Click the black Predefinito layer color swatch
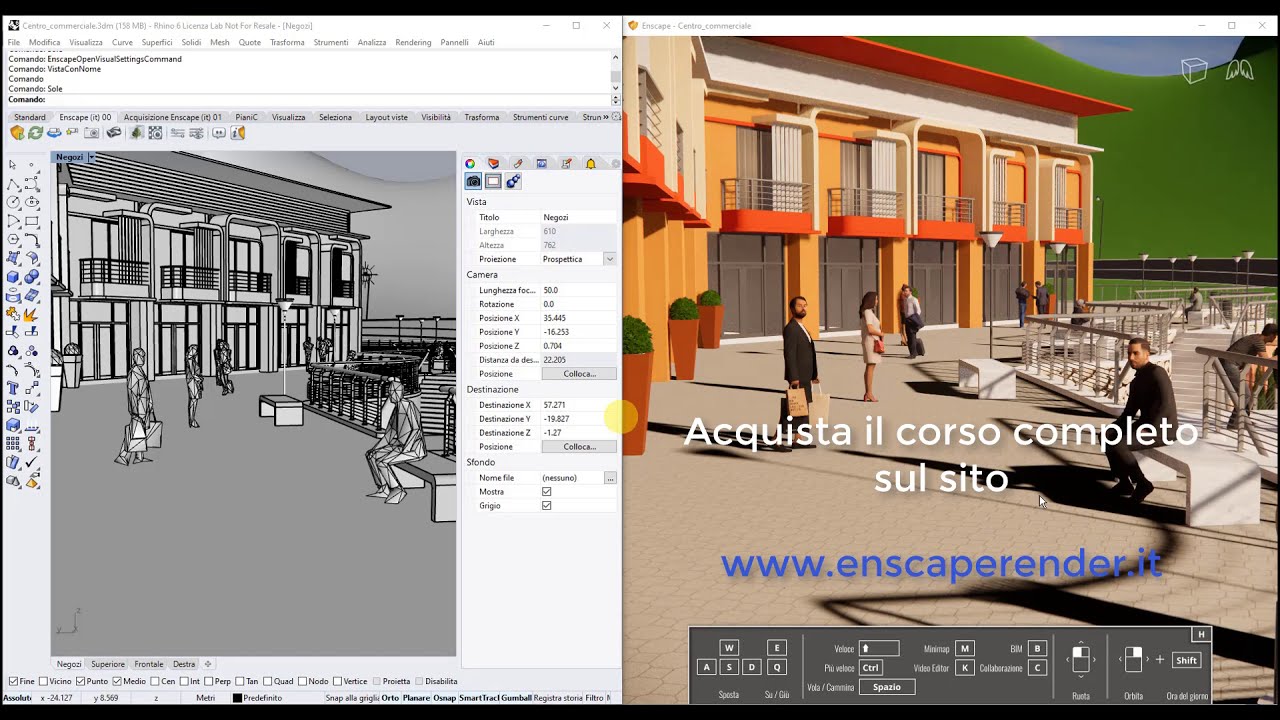The image size is (1280, 720). point(237,698)
